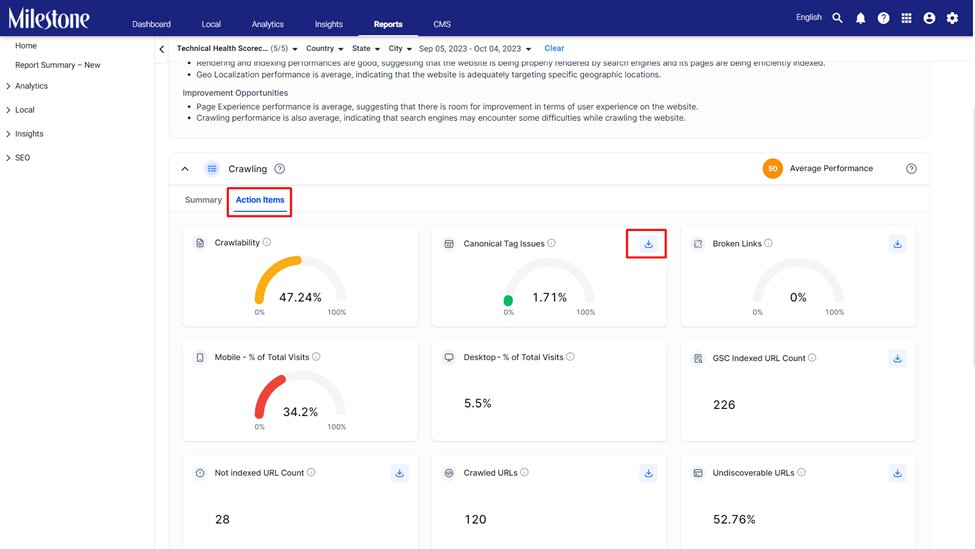Open the State filter dropdown

pos(366,48)
